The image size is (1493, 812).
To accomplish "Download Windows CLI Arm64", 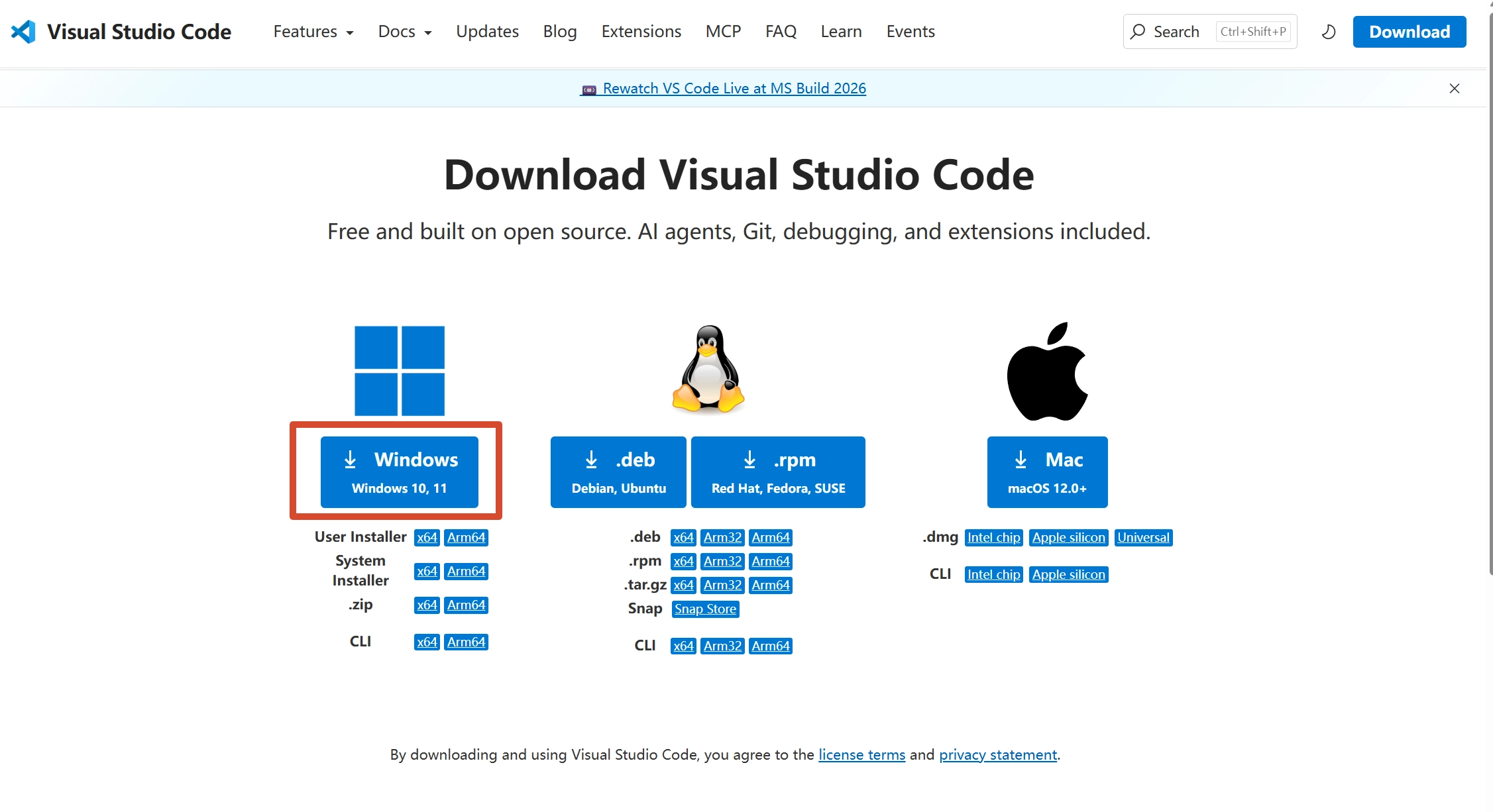I will point(466,642).
